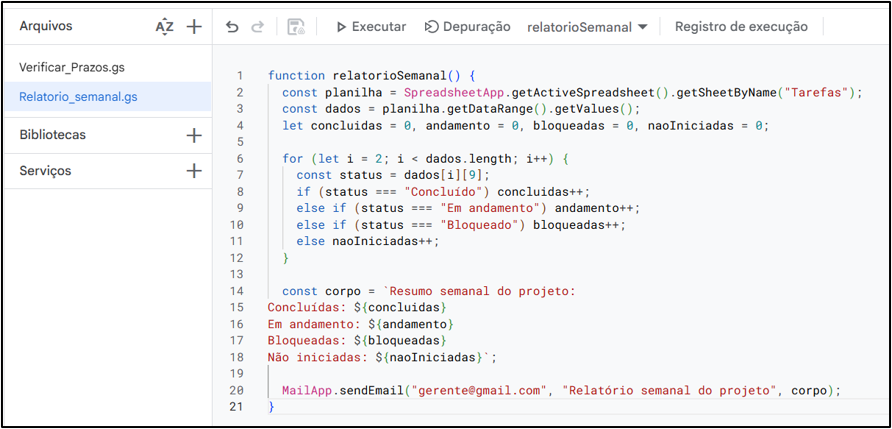The width and height of the screenshot is (892, 429).
Task: Open Registro de execução log
Action: pyautogui.click(x=741, y=27)
